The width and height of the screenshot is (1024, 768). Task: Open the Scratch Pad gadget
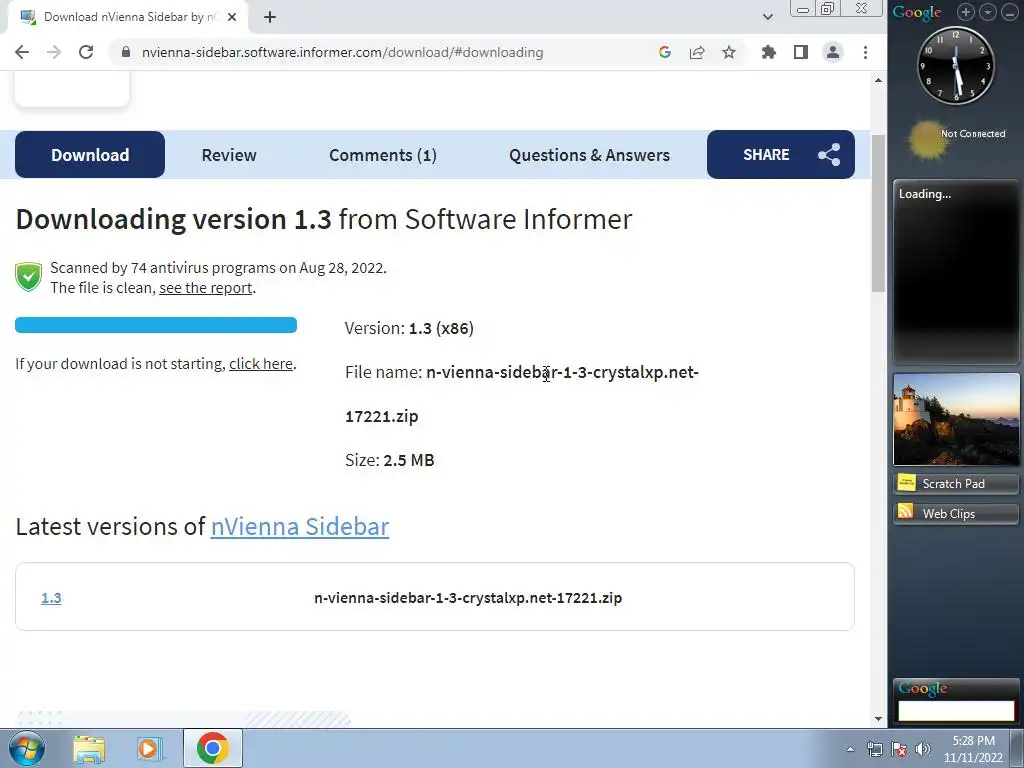(x=955, y=483)
